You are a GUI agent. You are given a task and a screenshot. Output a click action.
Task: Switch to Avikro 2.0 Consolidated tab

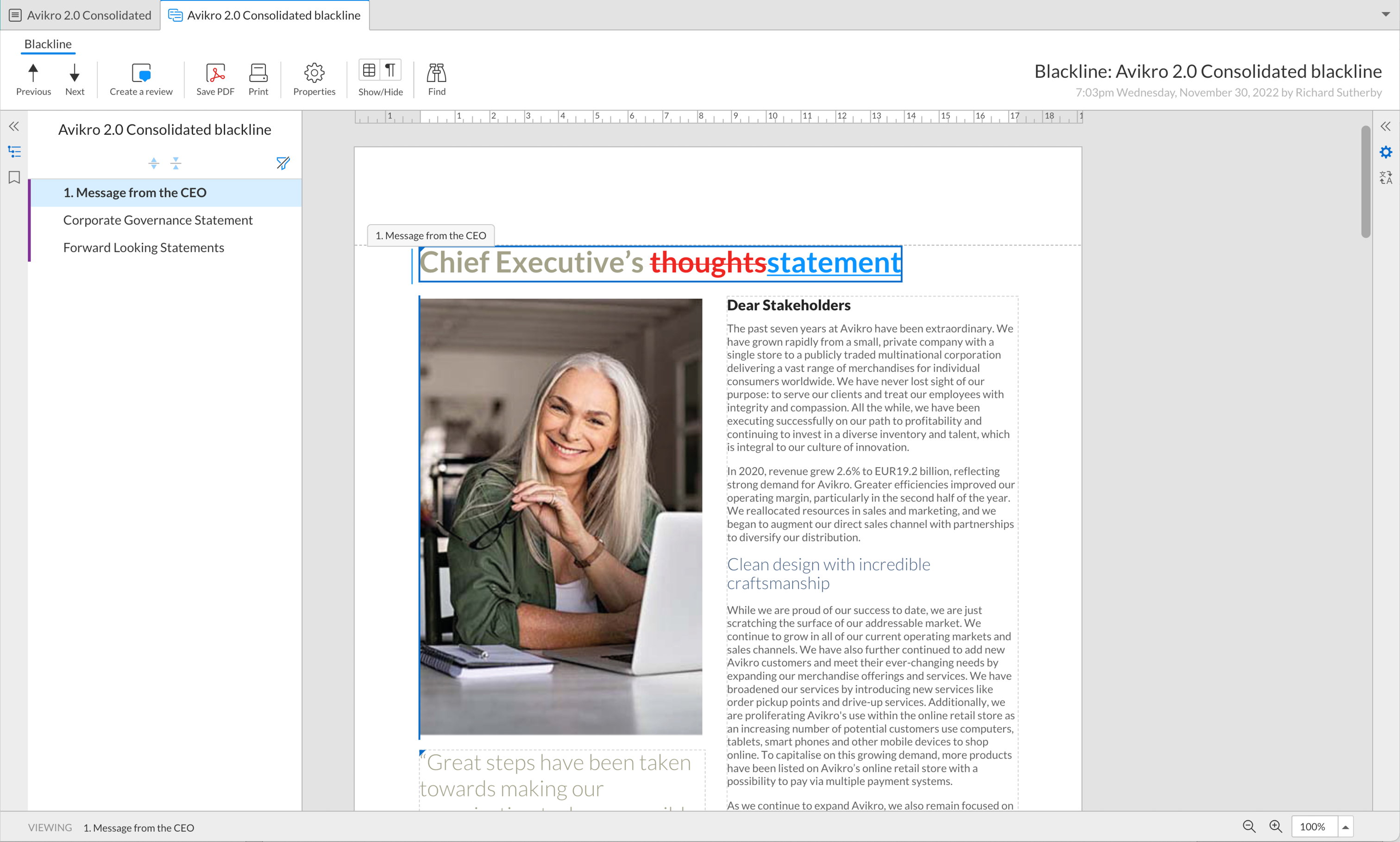tap(81, 15)
